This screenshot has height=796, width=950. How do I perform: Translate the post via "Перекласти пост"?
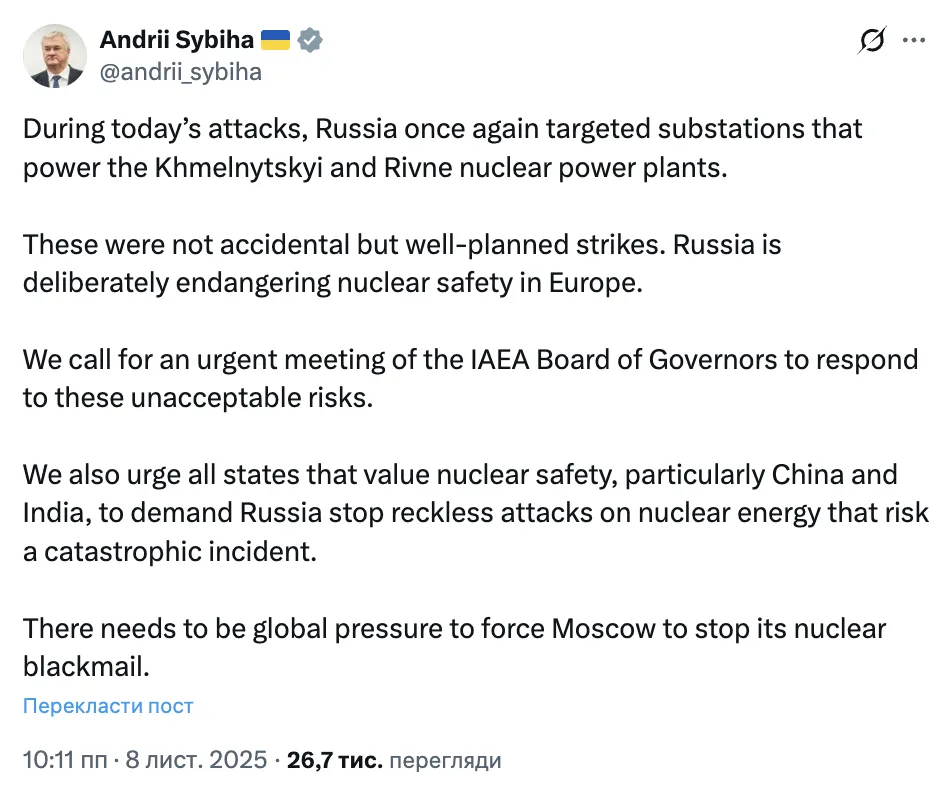[107, 705]
